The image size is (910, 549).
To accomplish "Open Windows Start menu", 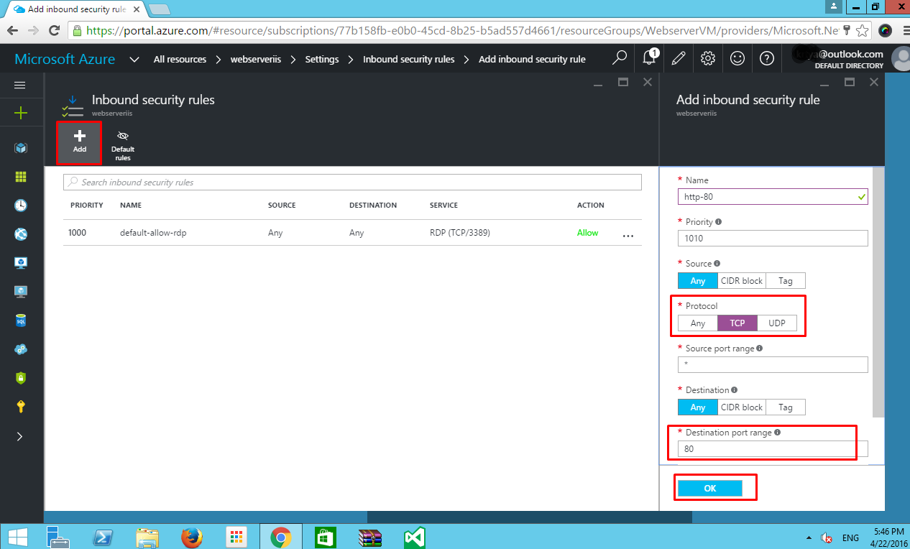I will [x=17, y=537].
